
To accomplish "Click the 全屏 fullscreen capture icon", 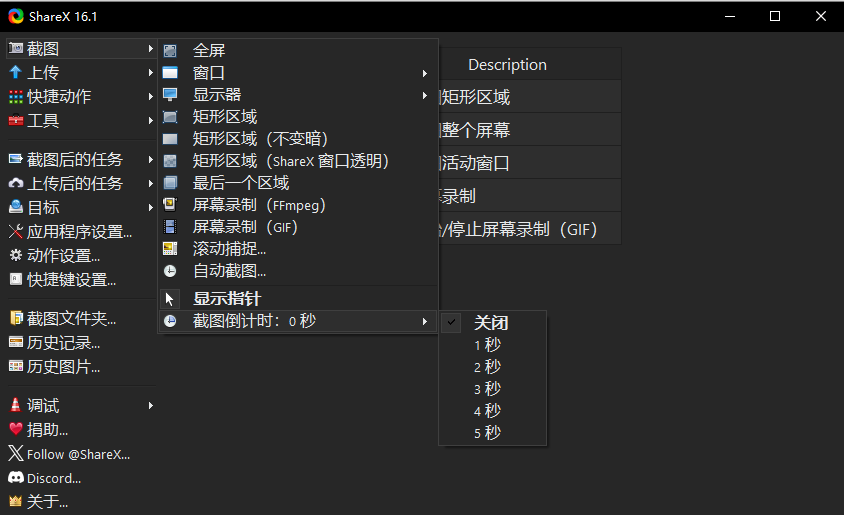I will point(170,51).
